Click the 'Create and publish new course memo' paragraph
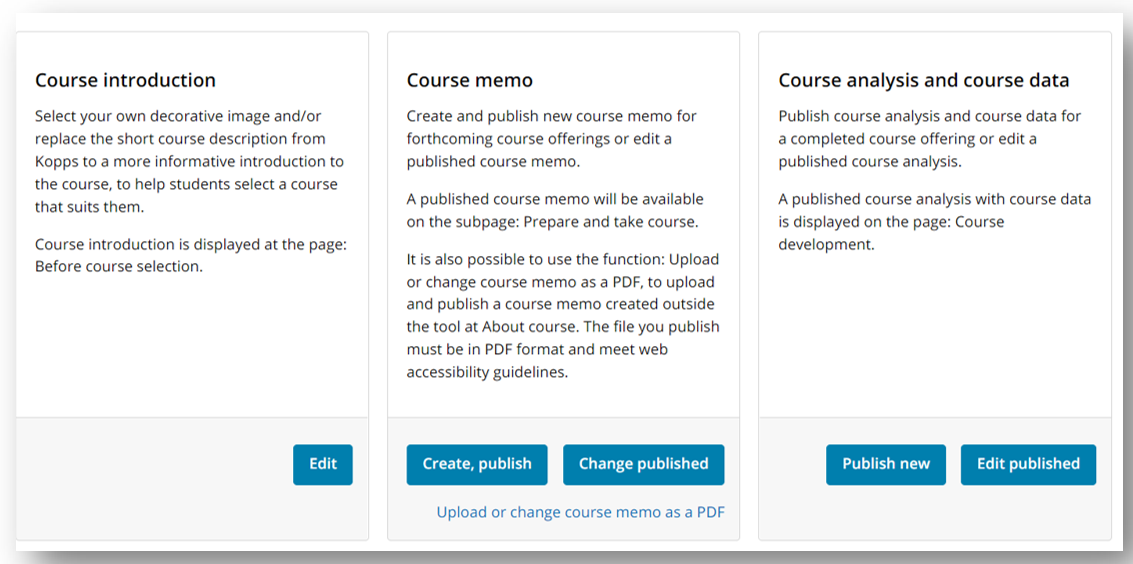1133x564 pixels. pos(551,138)
